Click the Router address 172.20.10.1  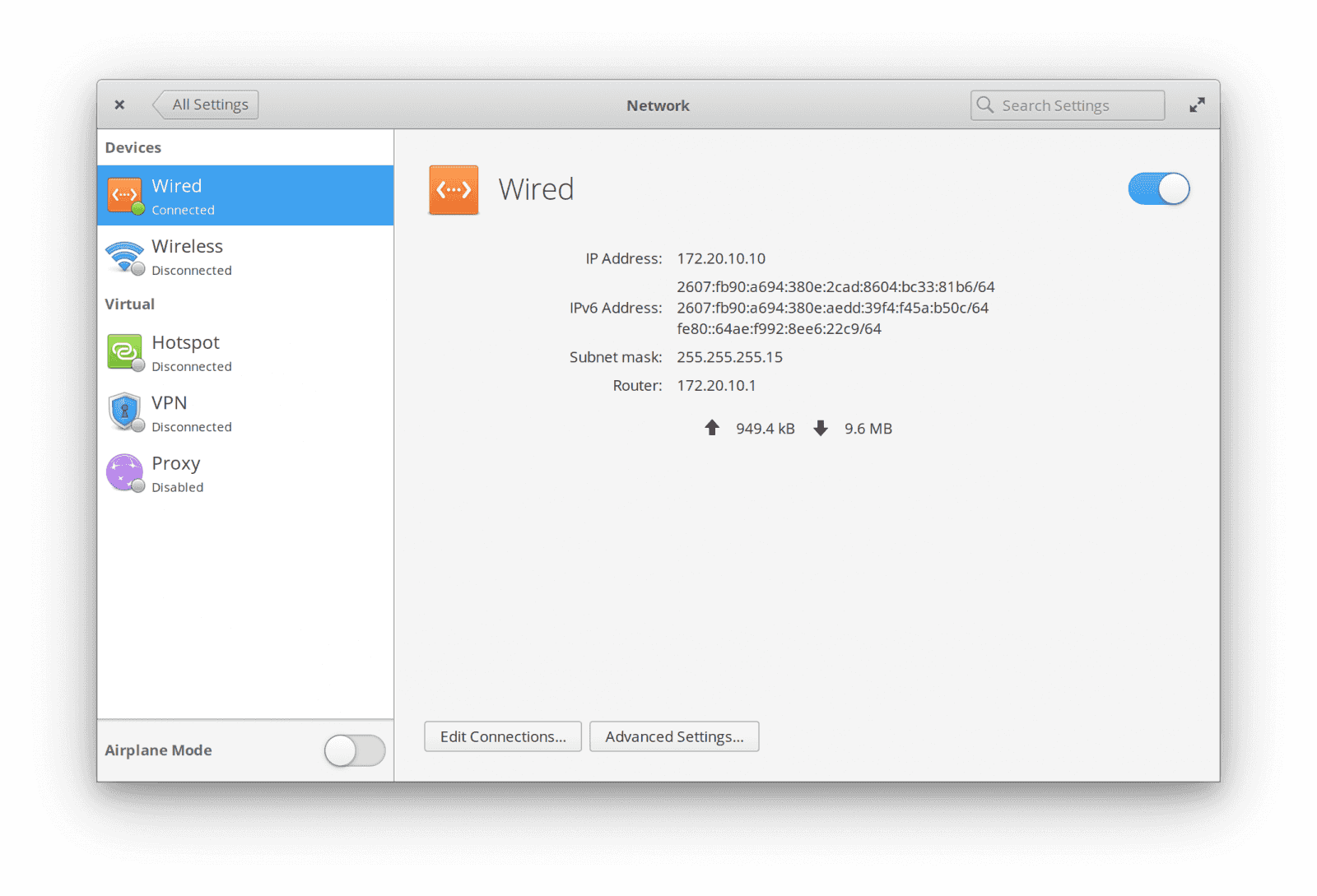point(717,385)
